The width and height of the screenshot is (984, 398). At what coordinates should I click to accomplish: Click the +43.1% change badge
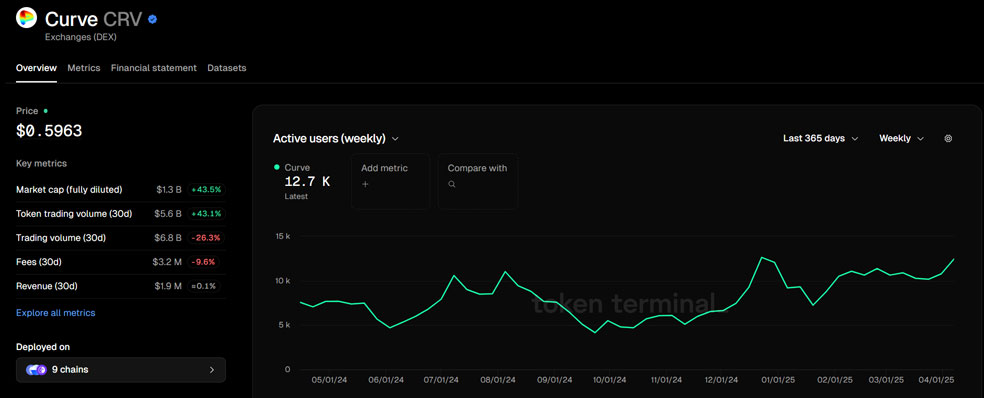coord(206,213)
